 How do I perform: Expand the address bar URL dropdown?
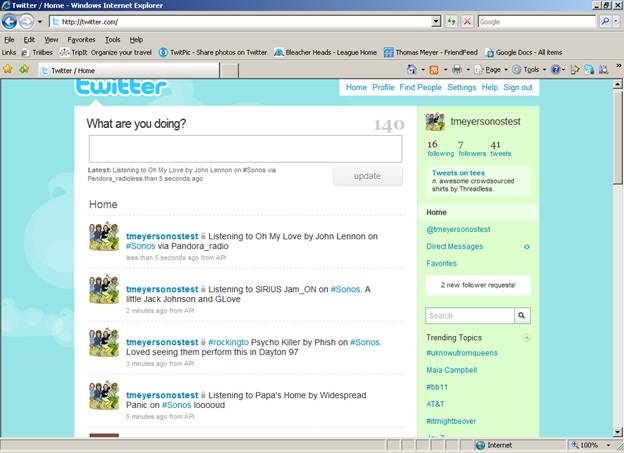[x=436, y=21]
